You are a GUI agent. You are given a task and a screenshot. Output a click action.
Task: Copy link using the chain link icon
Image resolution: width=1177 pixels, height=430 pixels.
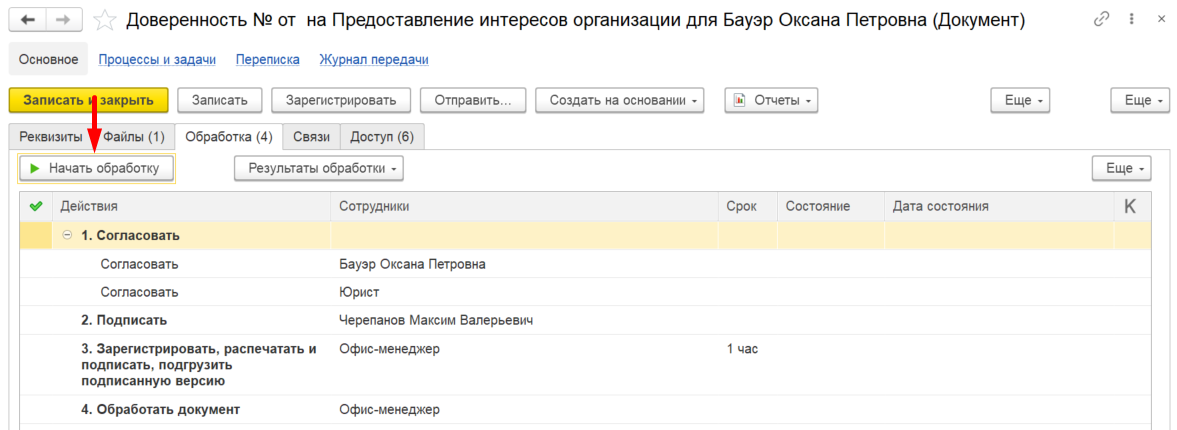click(1102, 20)
